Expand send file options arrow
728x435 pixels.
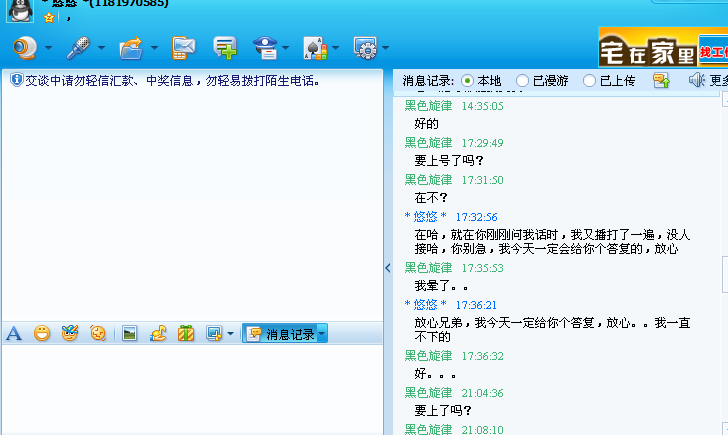(154, 47)
